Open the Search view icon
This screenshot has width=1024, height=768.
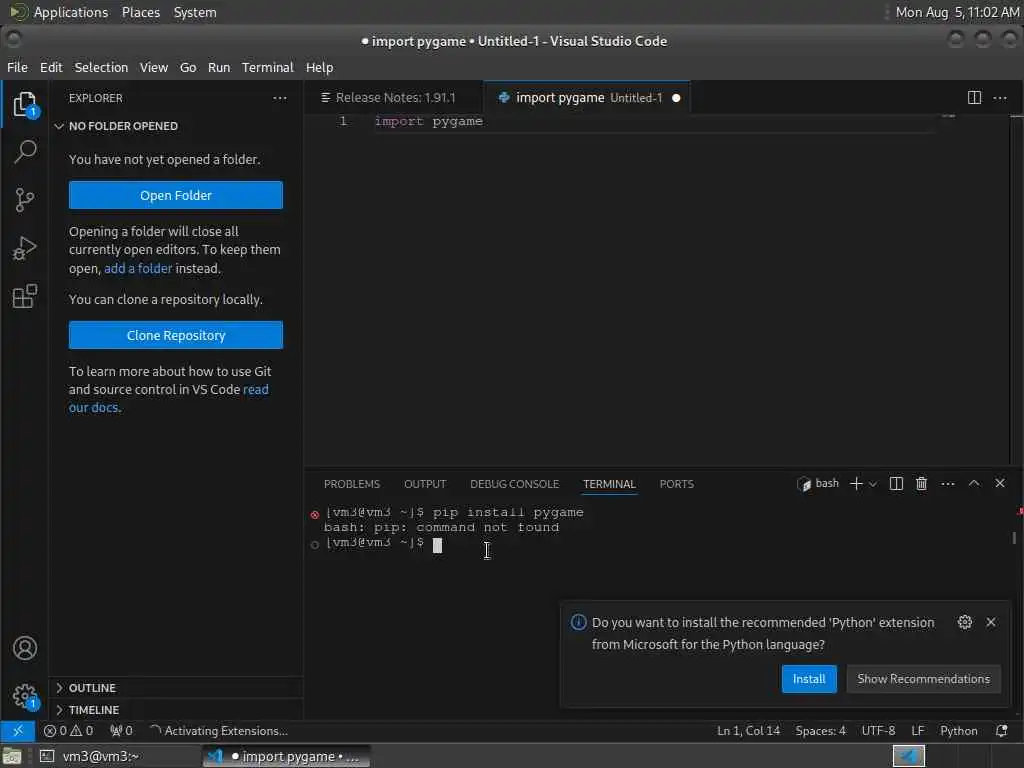25,152
